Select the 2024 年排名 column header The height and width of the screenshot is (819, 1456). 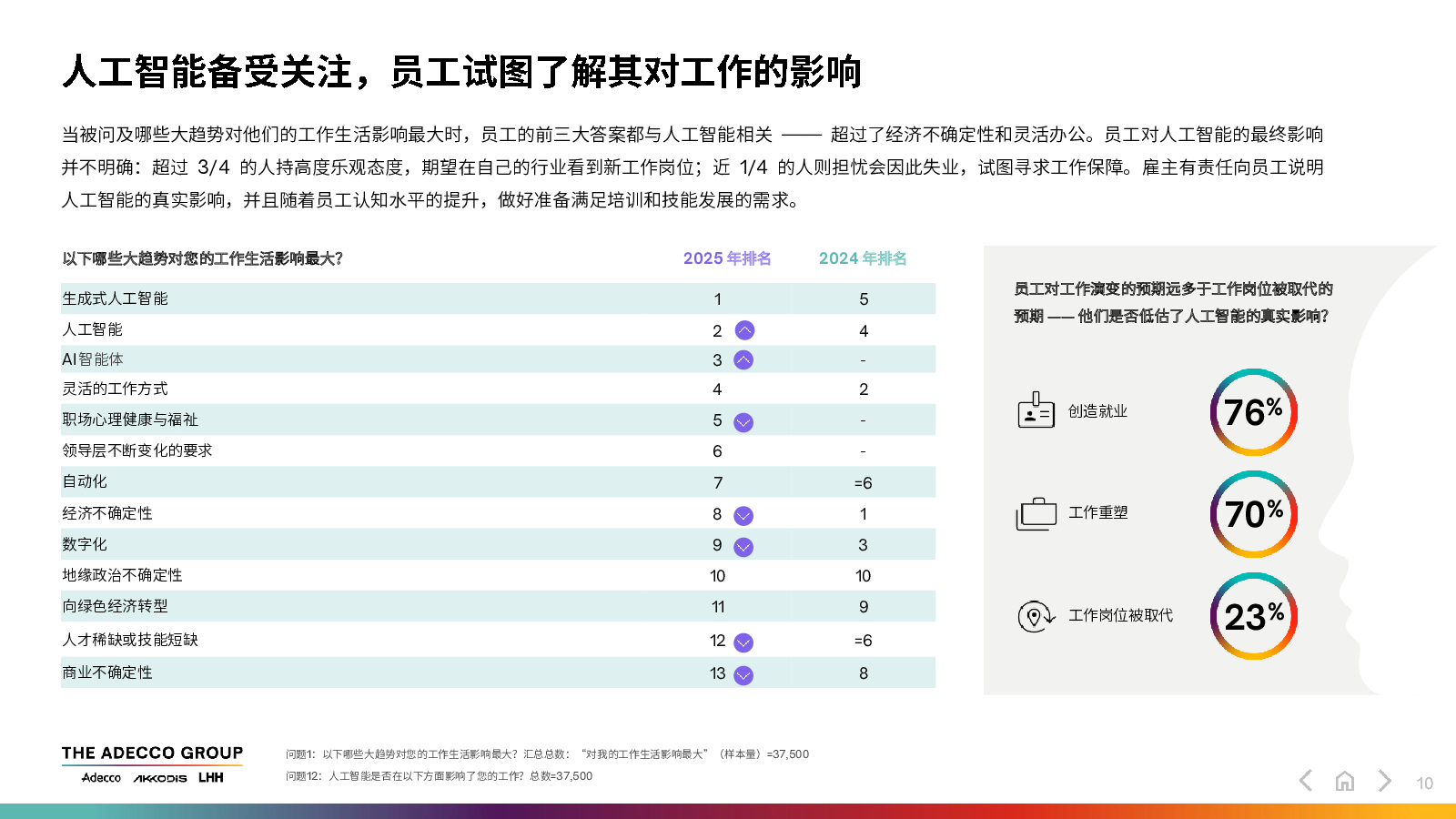tap(863, 258)
